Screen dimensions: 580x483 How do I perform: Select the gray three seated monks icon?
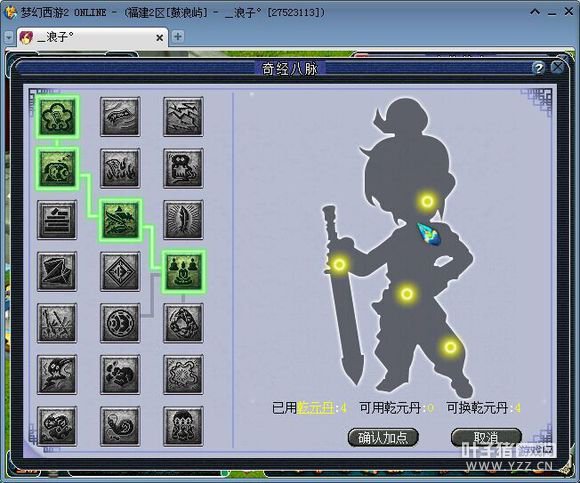[183, 426]
